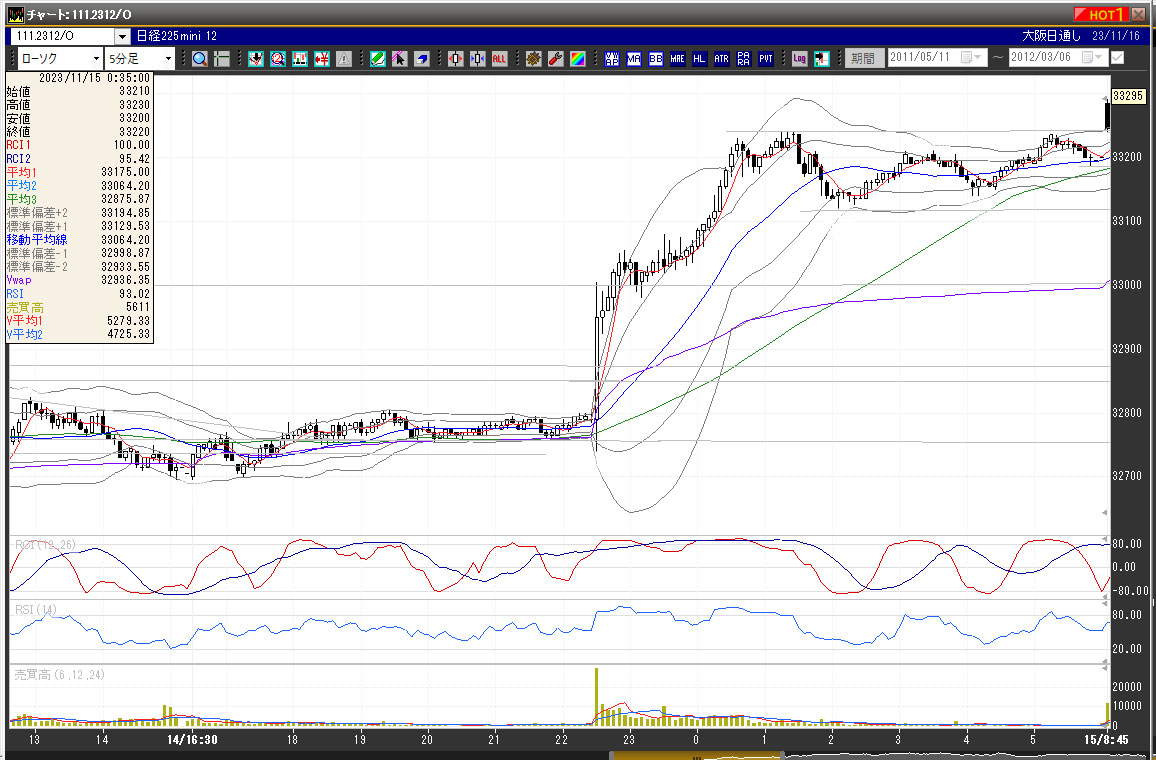Viewport: 1156px width, 760px height.
Task: Open the red wrench tool settings
Action: click(x=556, y=59)
